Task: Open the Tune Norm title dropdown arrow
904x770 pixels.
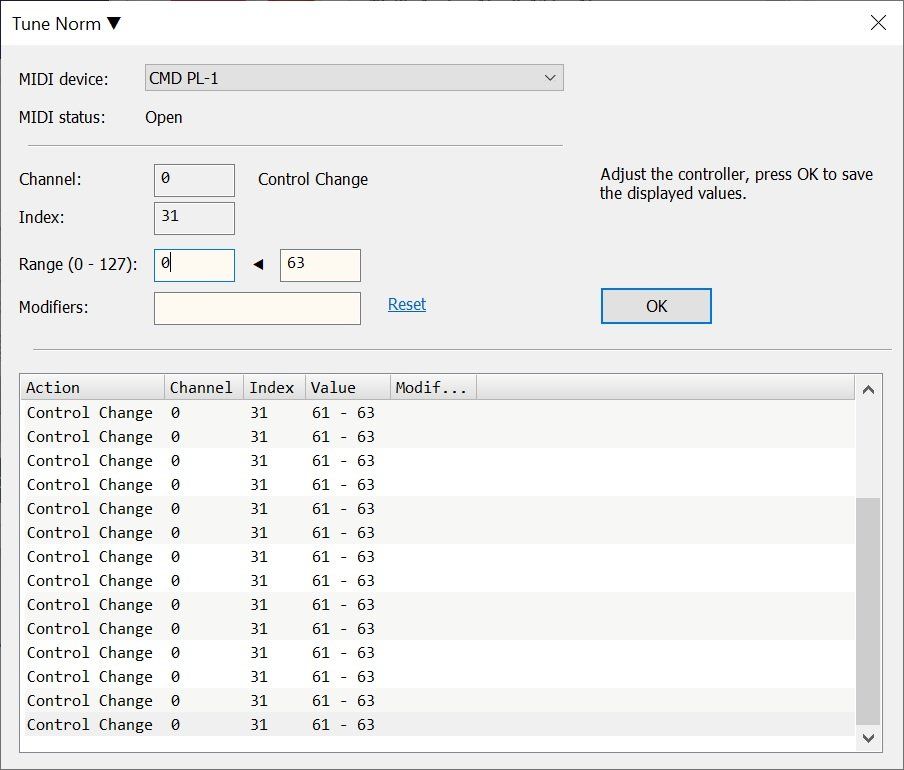Action: click(x=114, y=24)
